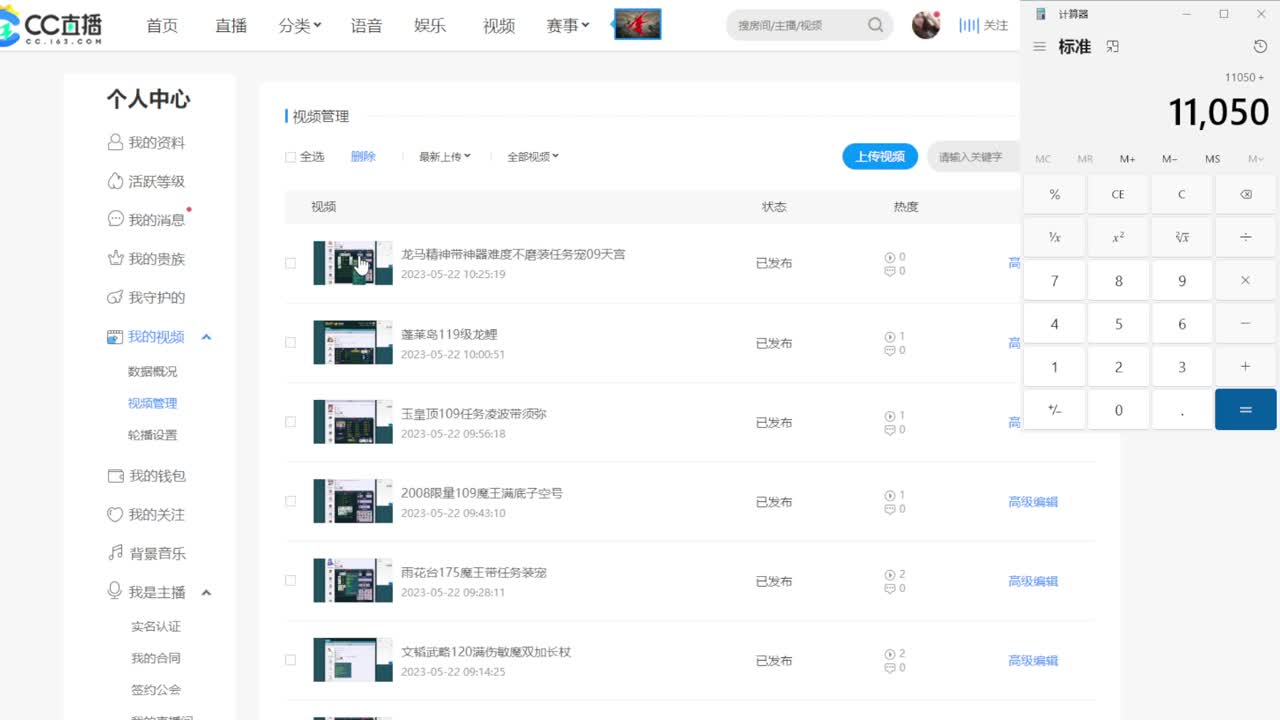Expand the 全部视频 filter dropdown

tap(532, 157)
